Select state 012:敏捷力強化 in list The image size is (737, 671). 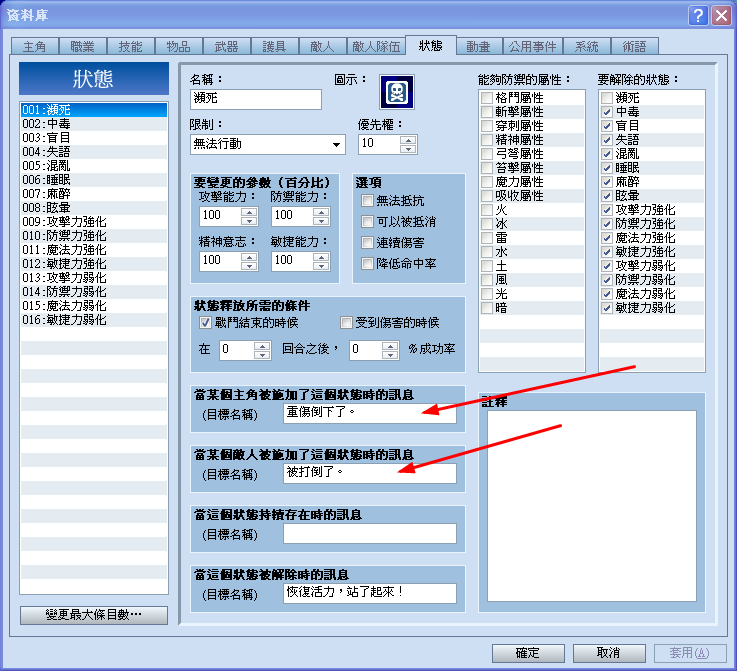[x=94, y=264]
